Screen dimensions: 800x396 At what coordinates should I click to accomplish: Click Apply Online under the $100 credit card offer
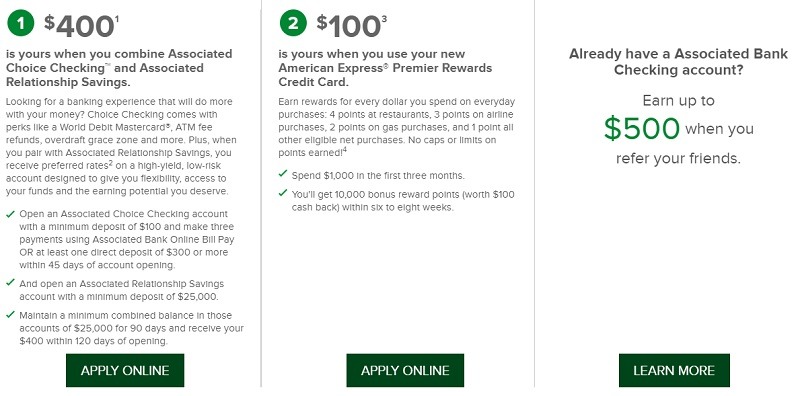(x=405, y=370)
